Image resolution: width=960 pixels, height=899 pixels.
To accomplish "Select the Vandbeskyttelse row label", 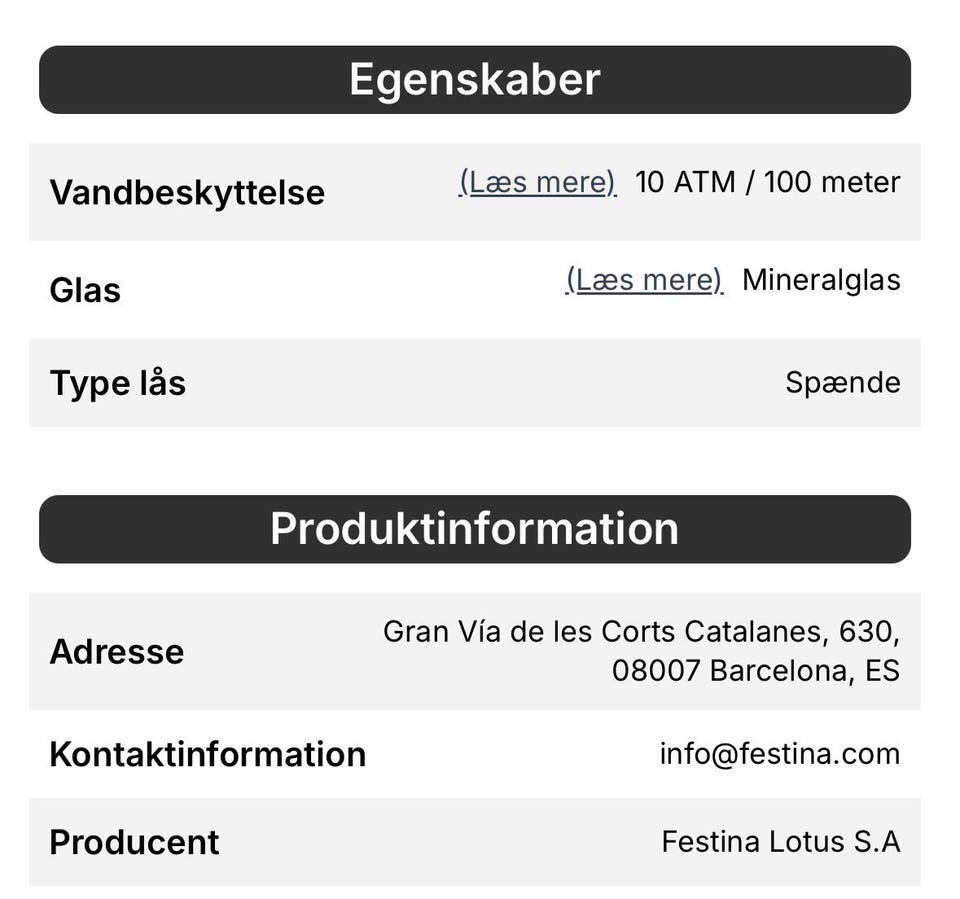I will (187, 192).
